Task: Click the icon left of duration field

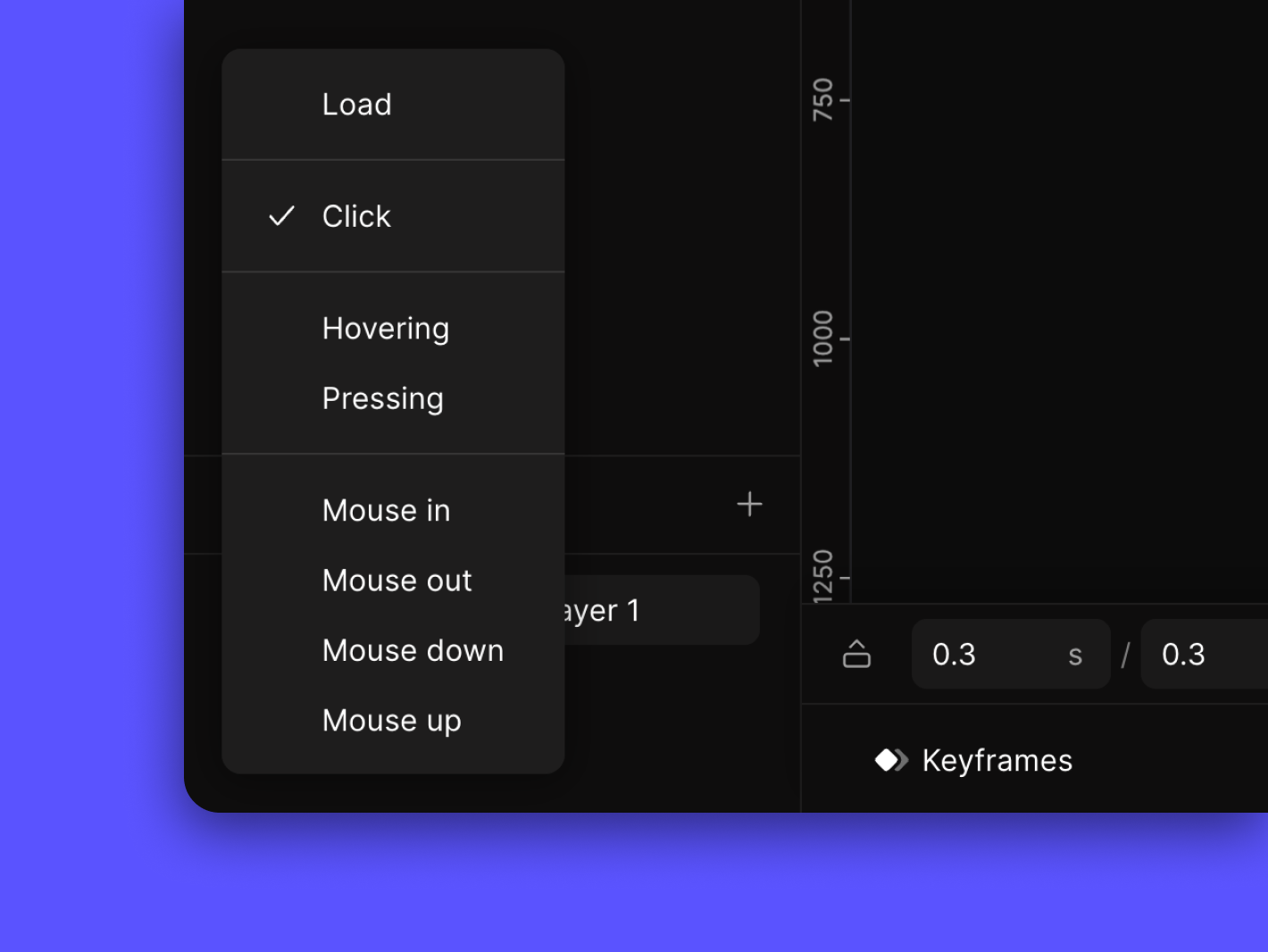Action: pos(856,654)
